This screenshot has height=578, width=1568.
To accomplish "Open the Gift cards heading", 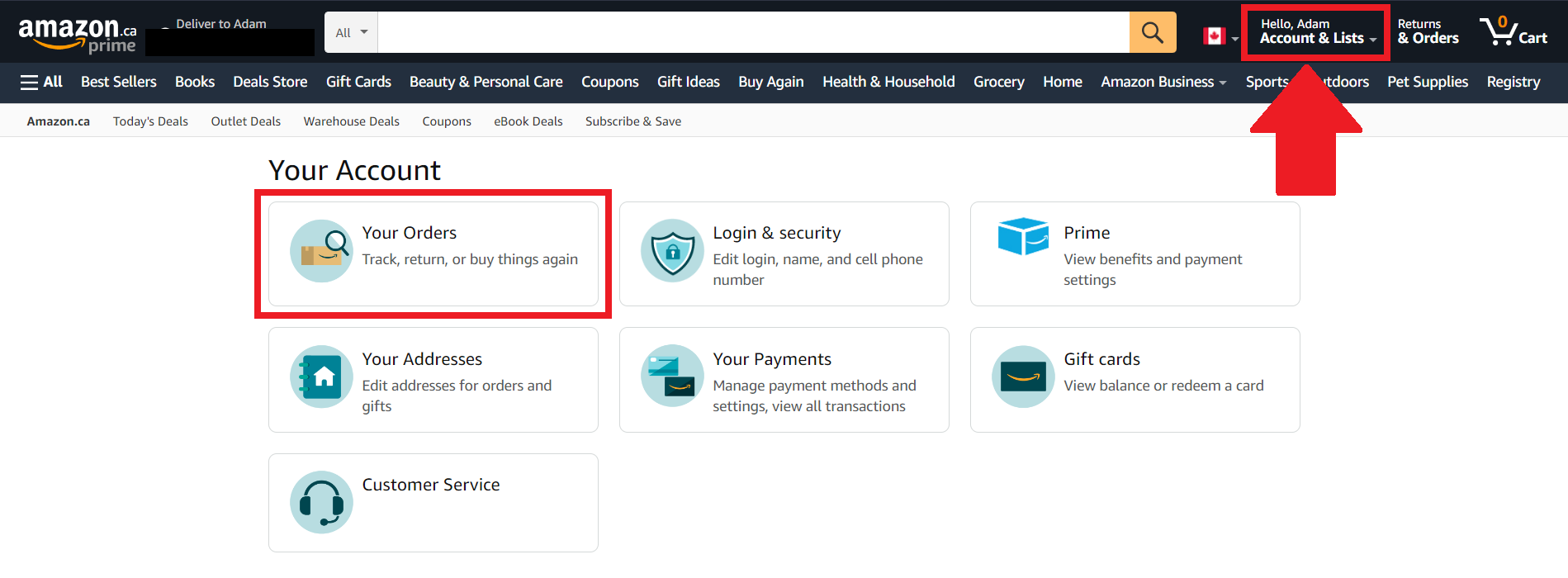I will click(1101, 359).
